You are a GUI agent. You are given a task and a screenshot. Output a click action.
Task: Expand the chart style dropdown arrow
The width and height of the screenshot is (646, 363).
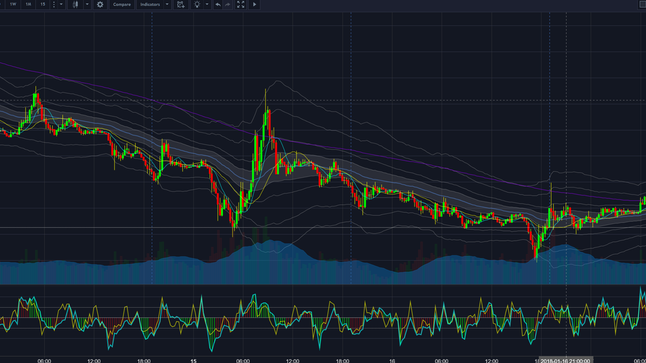pyautogui.click(x=87, y=4)
